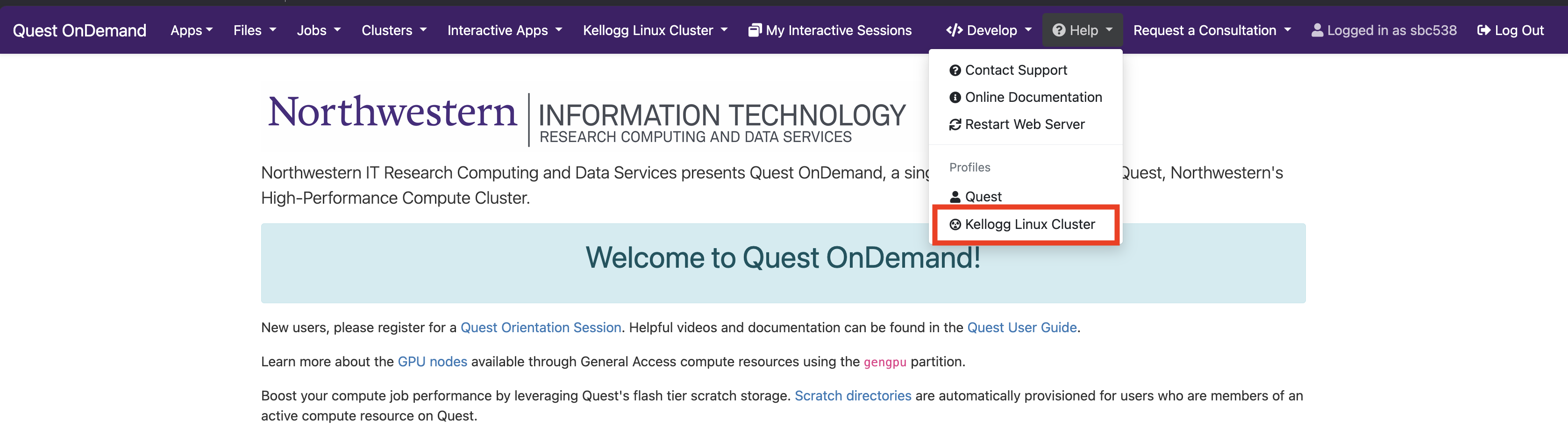Open the Apps dropdown menu
The image size is (1568, 442).
pyautogui.click(x=191, y=30)
